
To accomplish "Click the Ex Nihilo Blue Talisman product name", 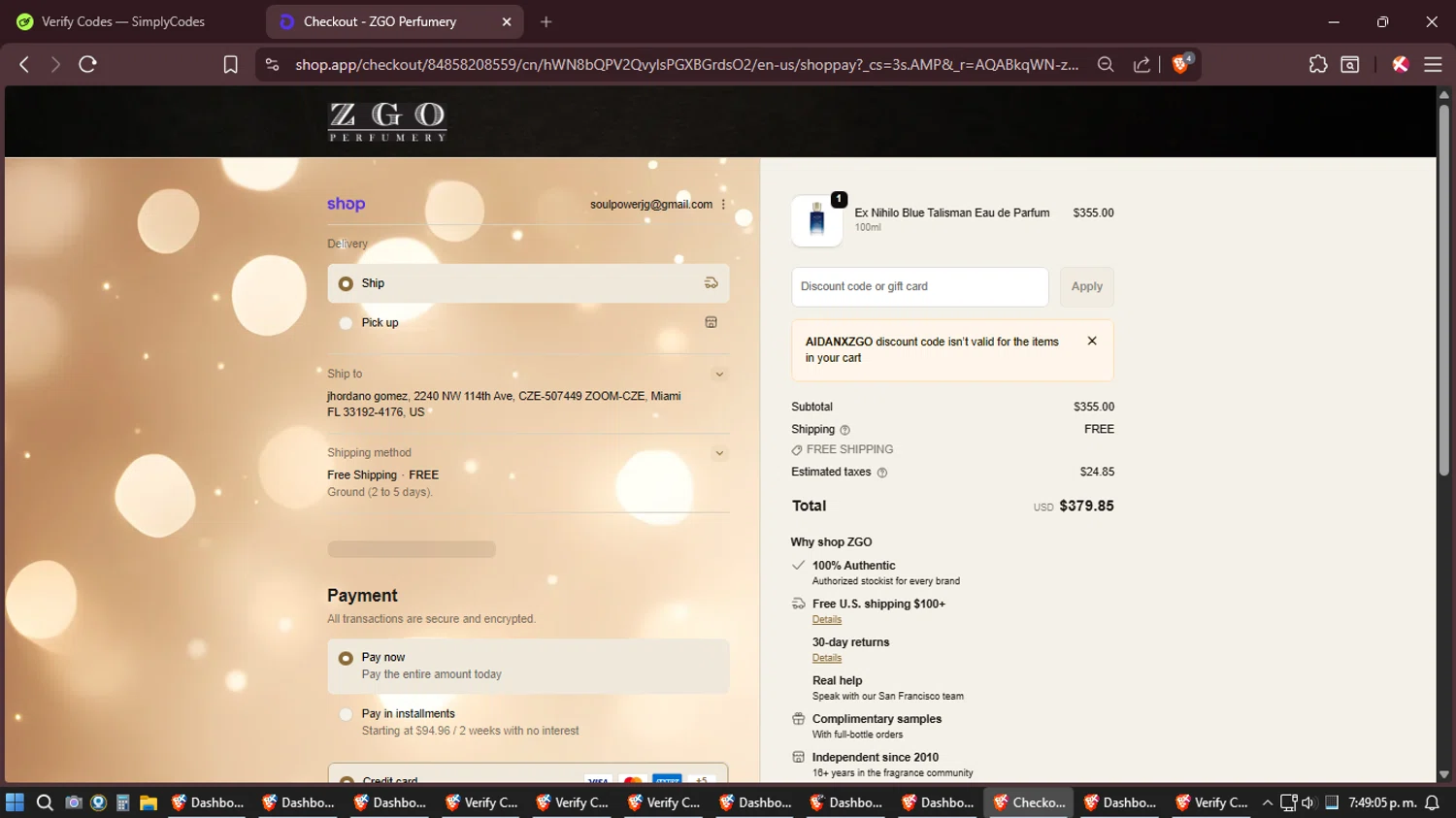I will [951, 213].
